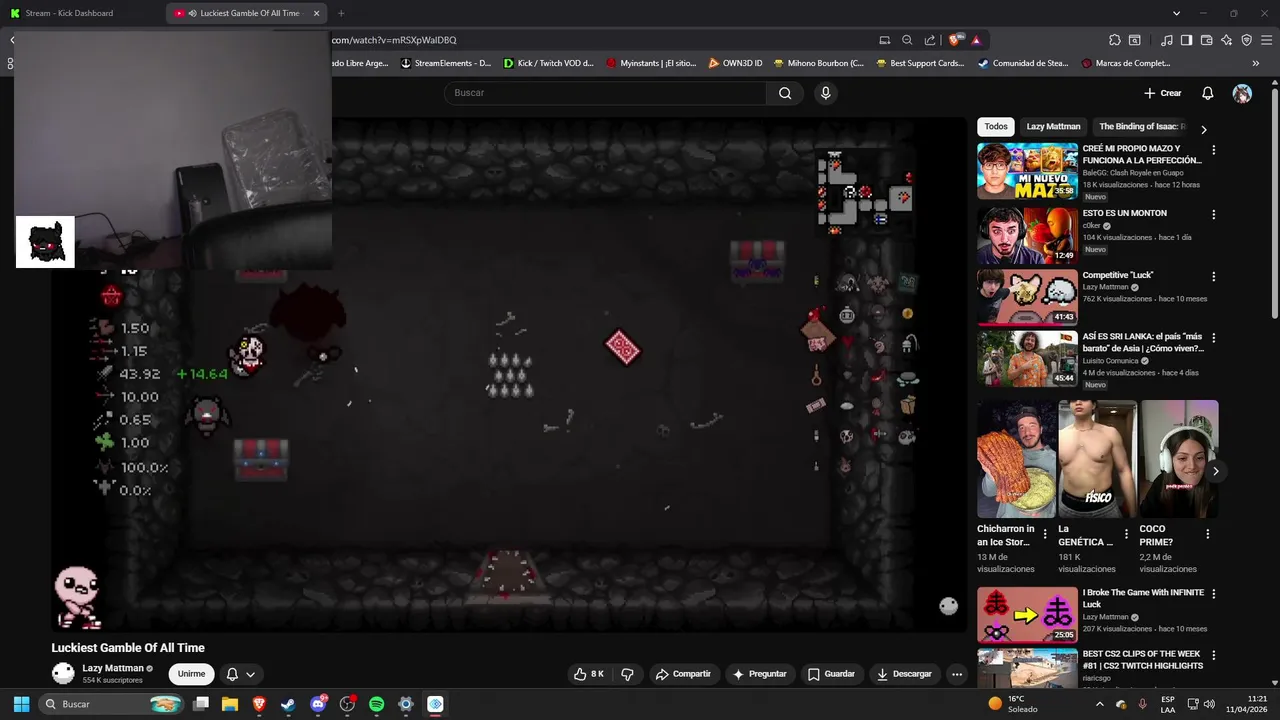Open Kick / Twitch VOD bookmark
Image resolution: width=1280 pixels, height=720 pixels.
[548, 63]
